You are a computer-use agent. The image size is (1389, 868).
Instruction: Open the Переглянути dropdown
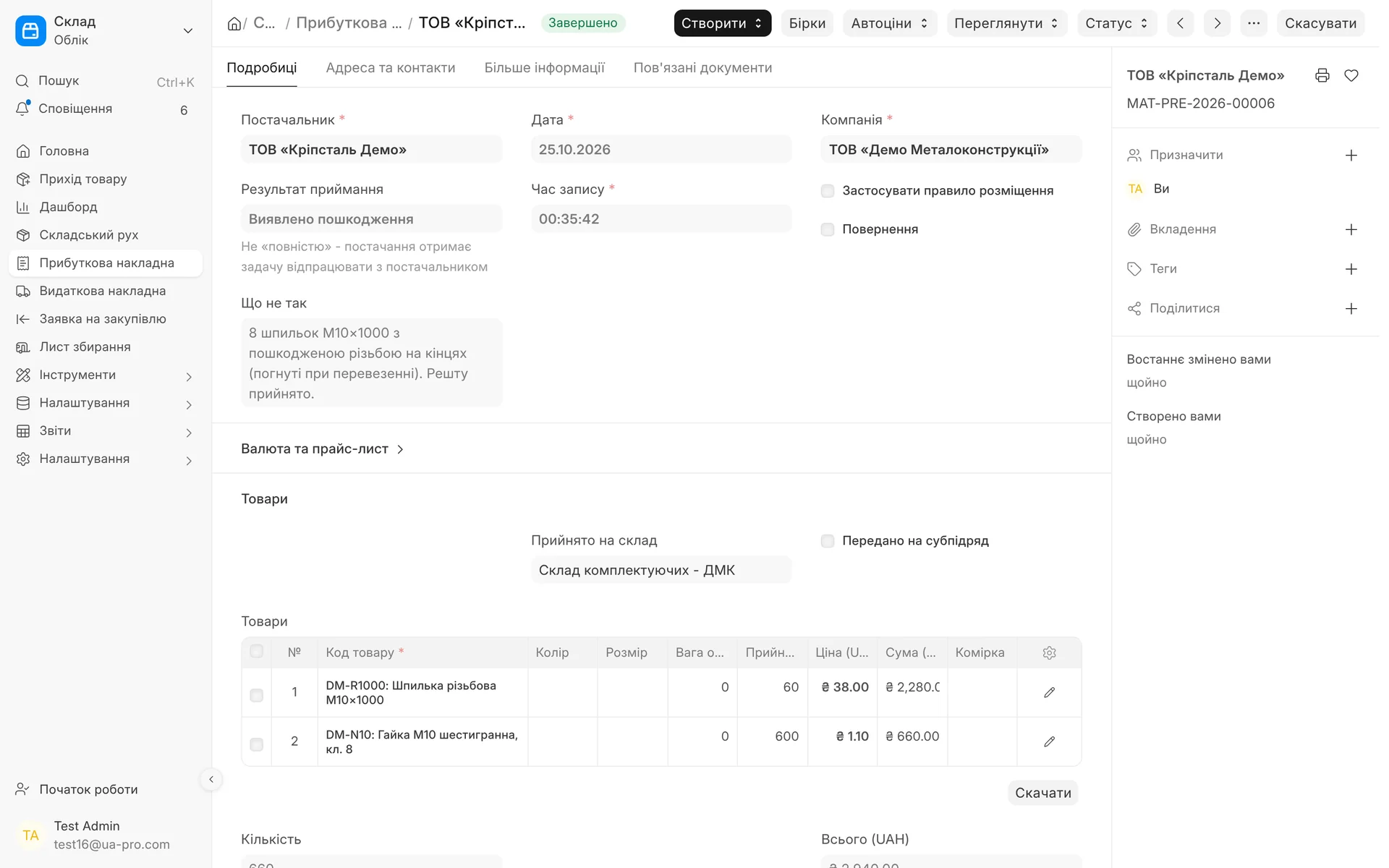click(x=1006, y=23)
